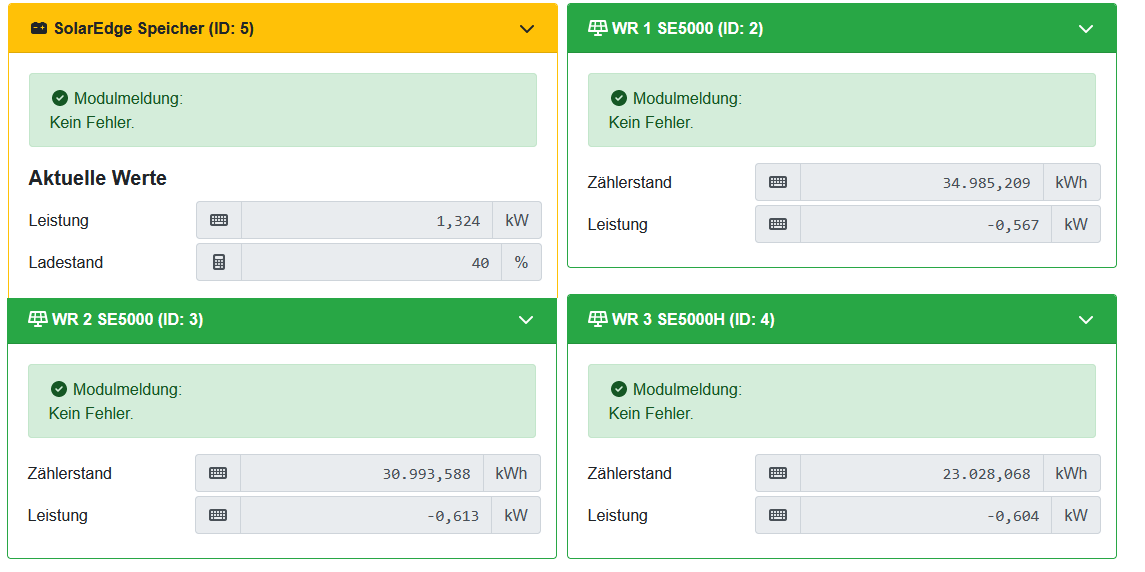Collapse WR 3 SE5000H card via chevron

[1086, 320]
